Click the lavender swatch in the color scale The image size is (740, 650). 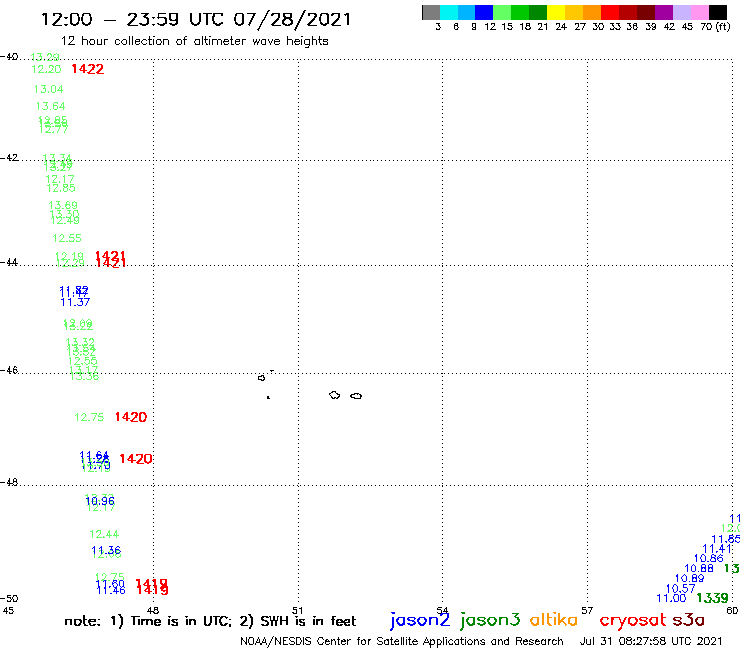(681, 12)
